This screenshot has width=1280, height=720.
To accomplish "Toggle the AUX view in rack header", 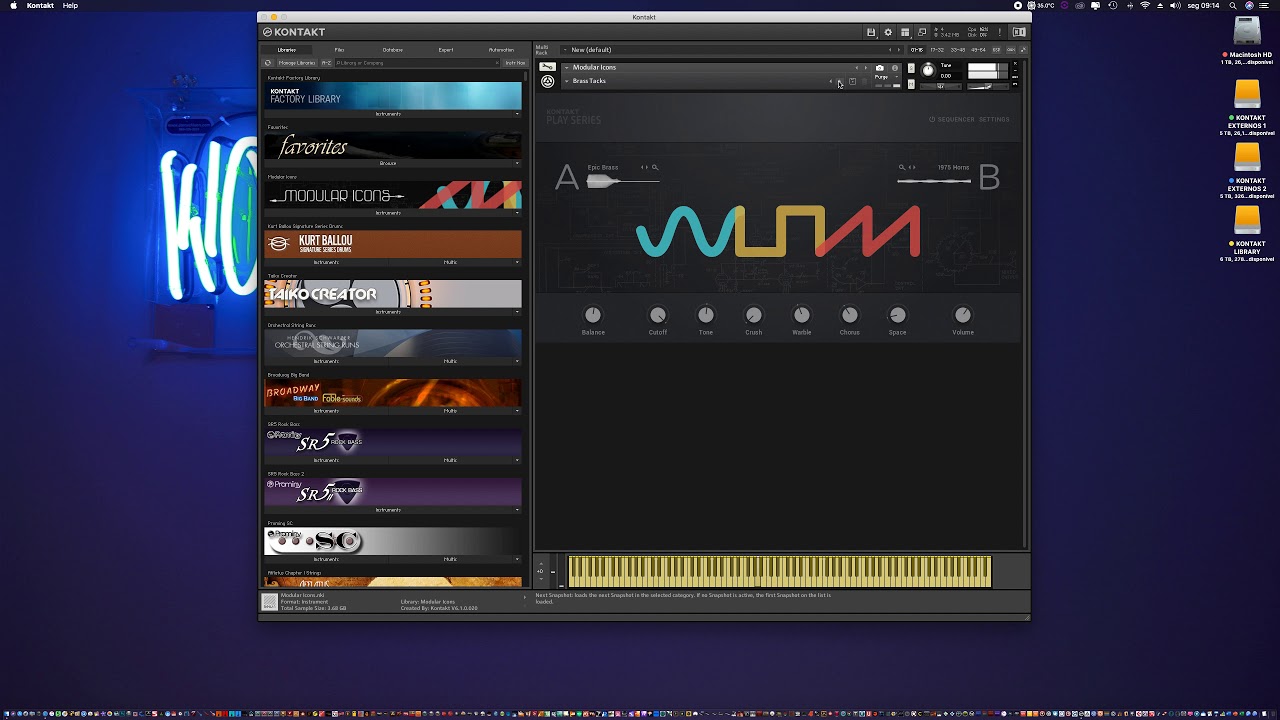I will click(x=1011, y=50).
